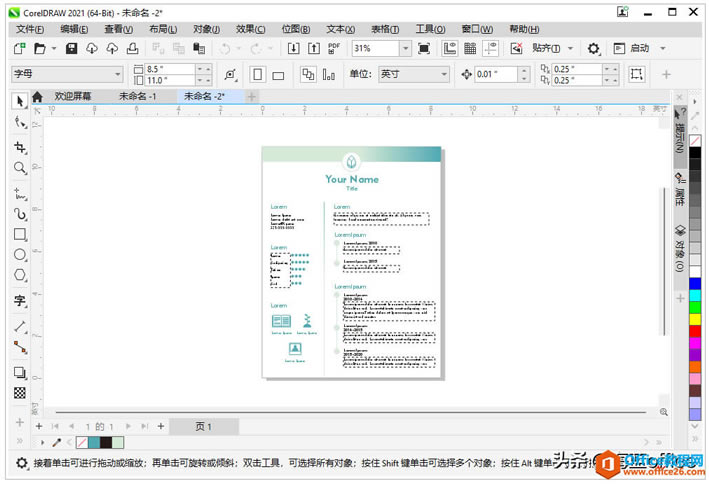Select the Parallel Dimension line tool
709x484 pixels.
pos(19,326)
